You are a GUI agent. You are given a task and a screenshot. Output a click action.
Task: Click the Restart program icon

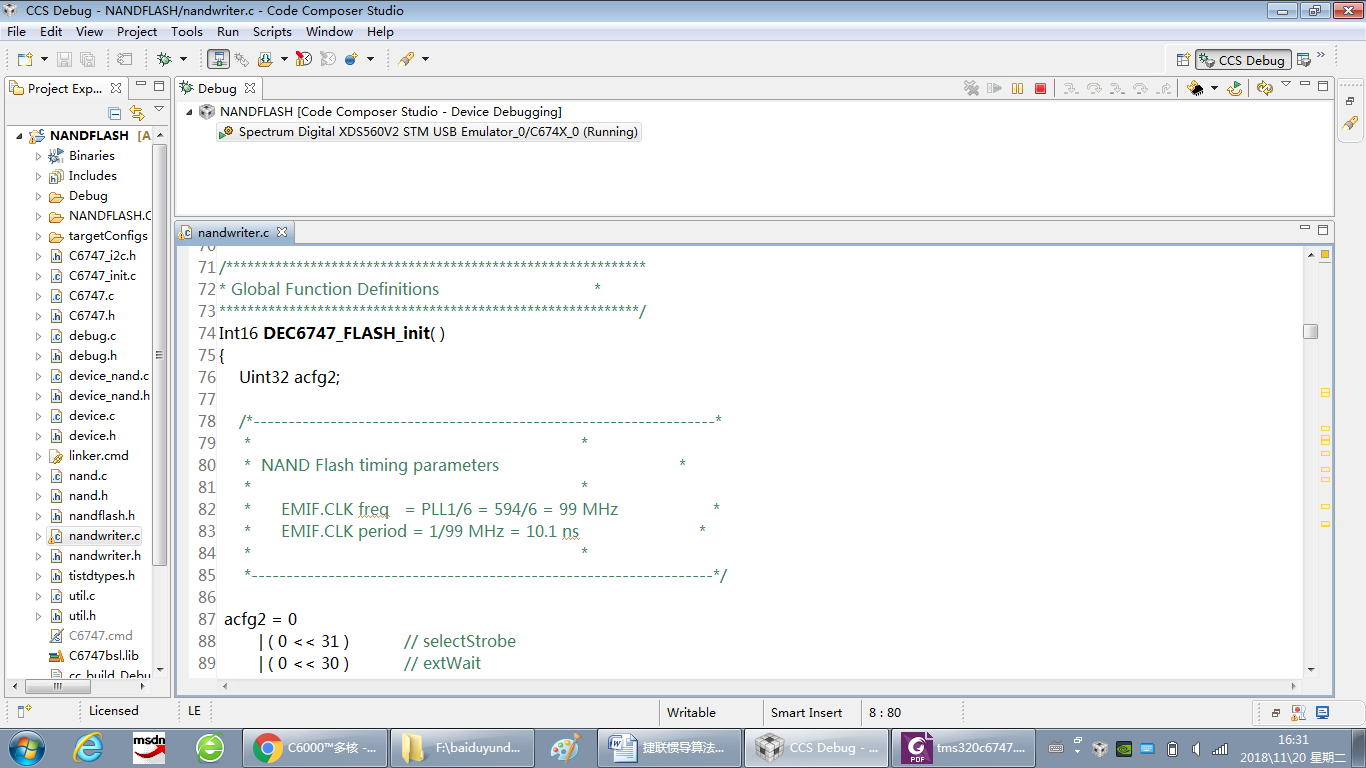pos(1235,88)
